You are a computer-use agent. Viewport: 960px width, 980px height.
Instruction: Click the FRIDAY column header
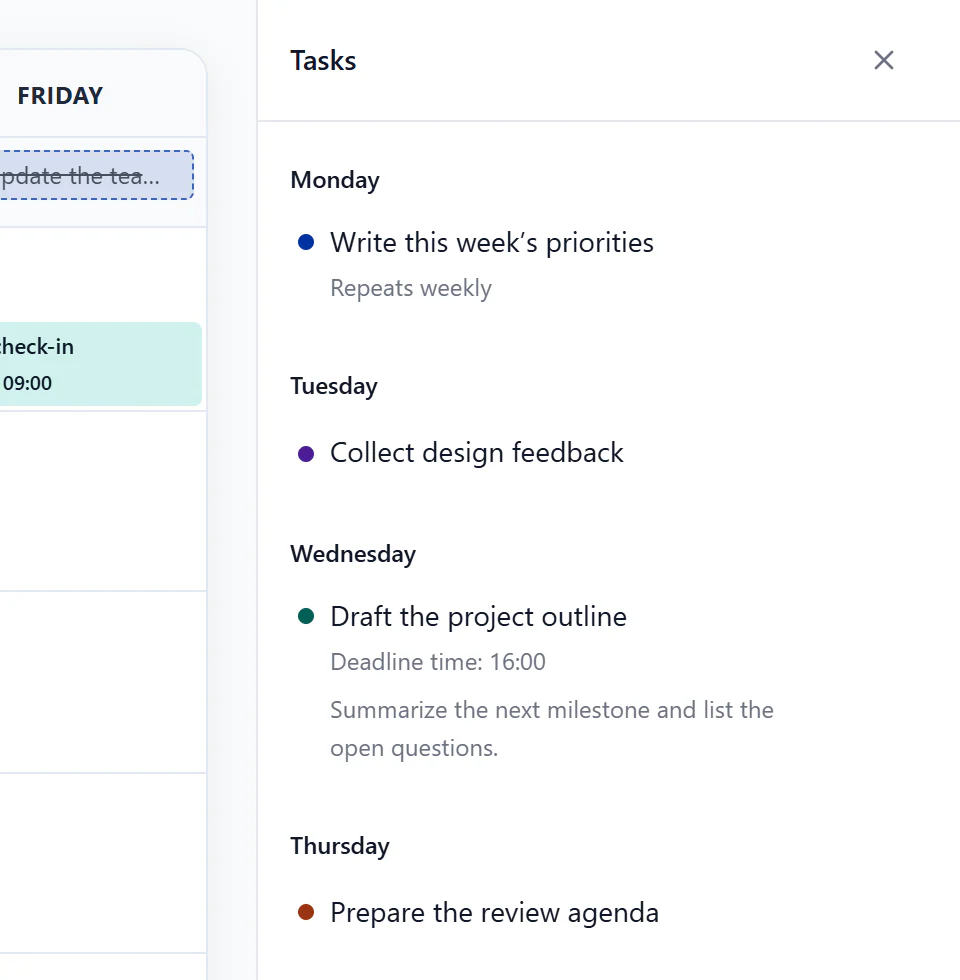[60, 96]
